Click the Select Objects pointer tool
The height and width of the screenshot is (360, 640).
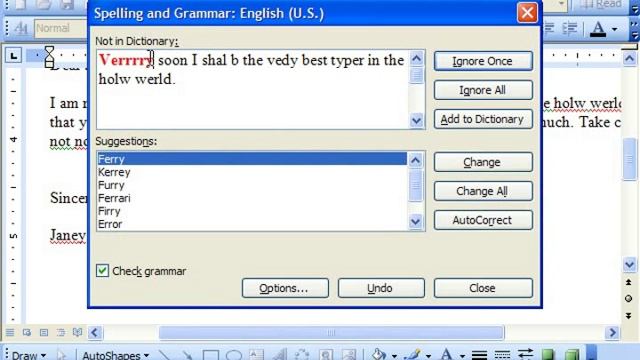(61, 354)
